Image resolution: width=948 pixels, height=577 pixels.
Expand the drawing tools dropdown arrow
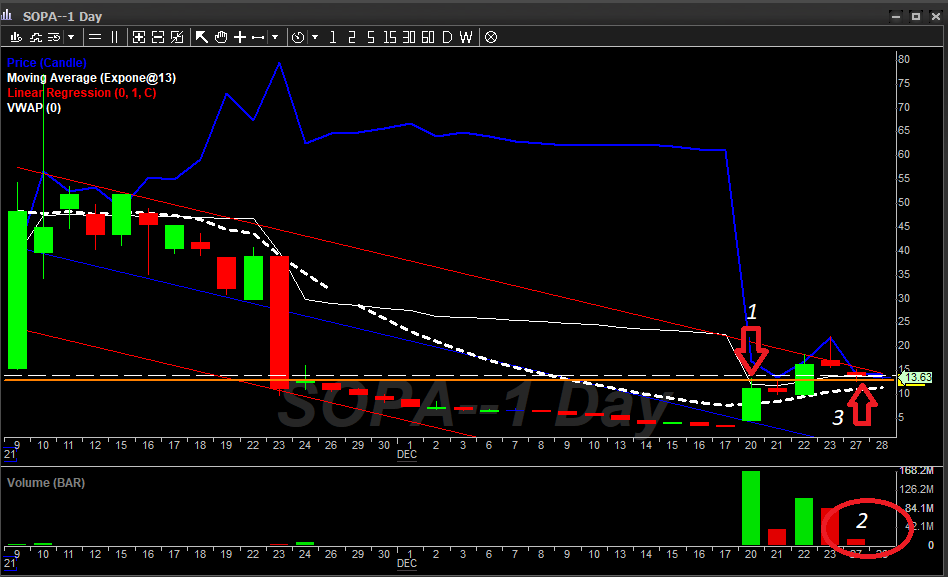275,37
